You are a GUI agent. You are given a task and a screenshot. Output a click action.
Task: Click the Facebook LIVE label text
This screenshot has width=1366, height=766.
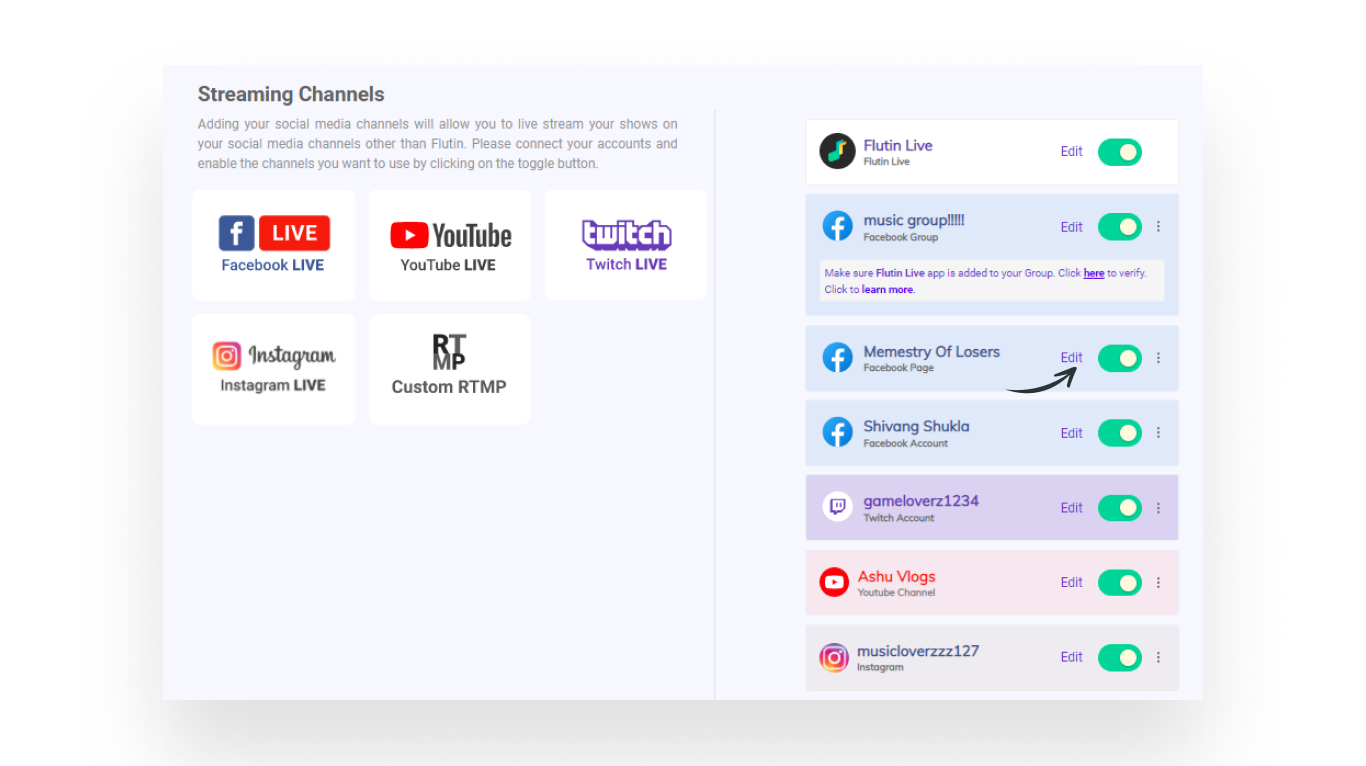pyautogui.click(x=273, y=265)
